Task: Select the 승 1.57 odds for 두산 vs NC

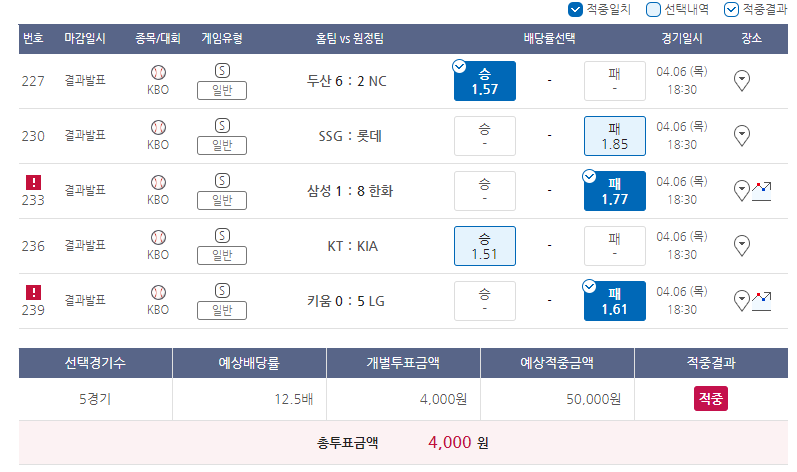Action: (x=484, y=81)
